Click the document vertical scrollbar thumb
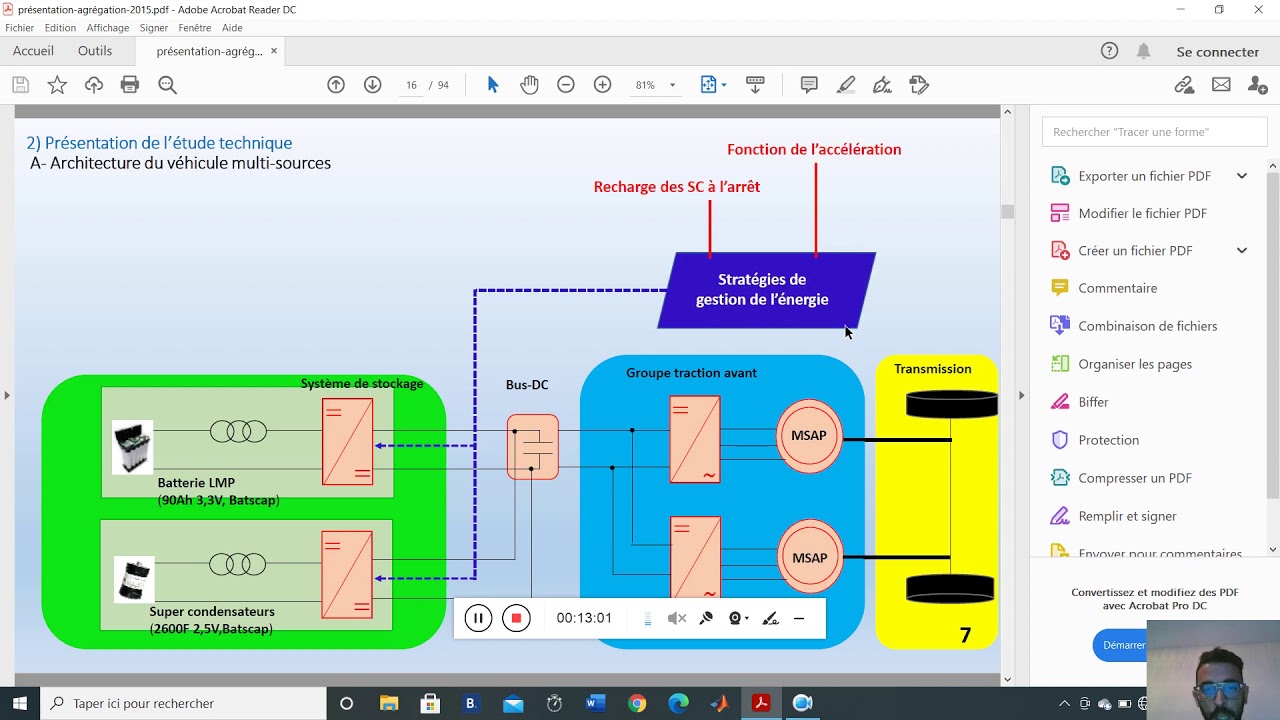 (1007, 211)
